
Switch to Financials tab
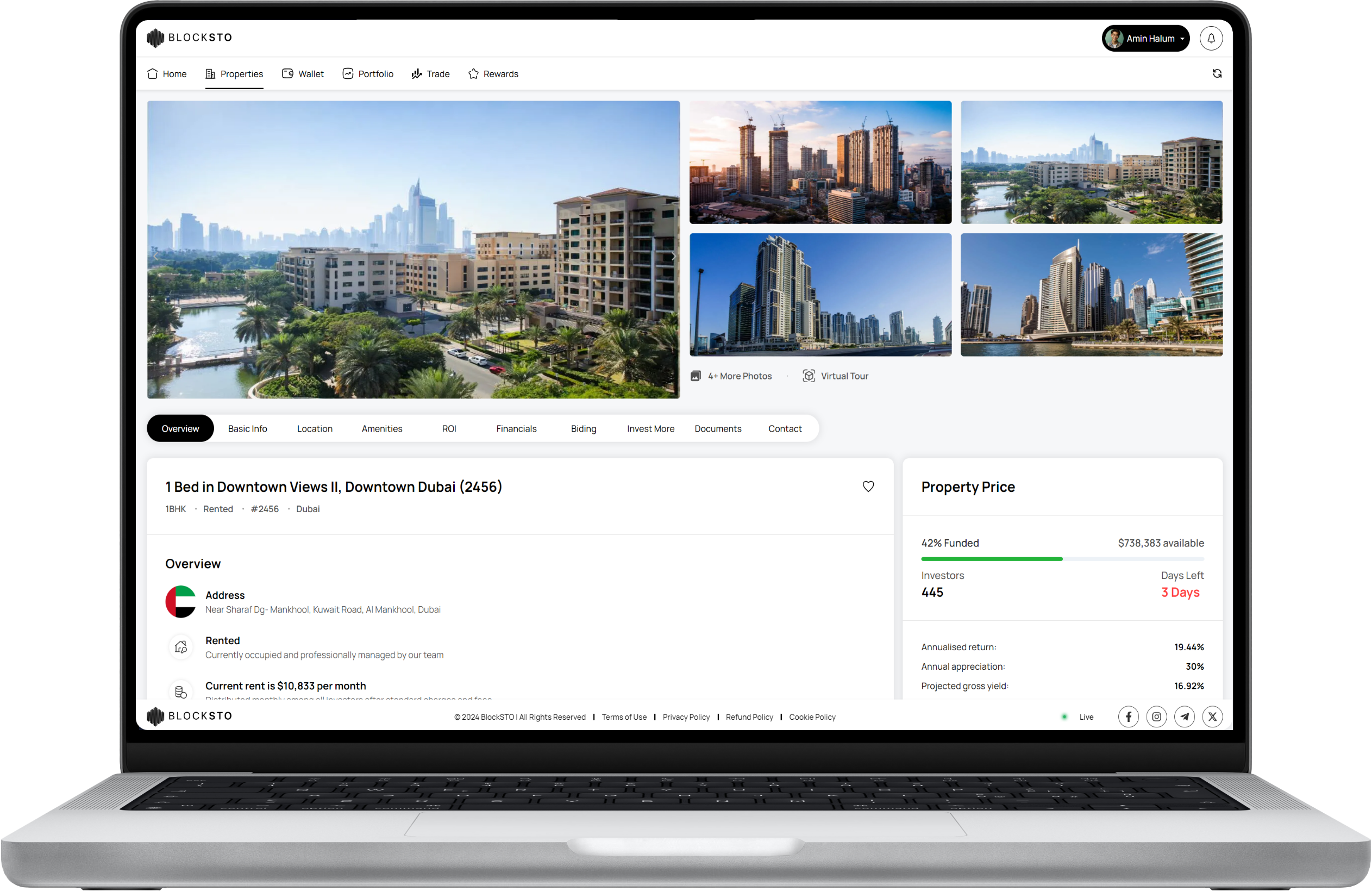point(516,428)
